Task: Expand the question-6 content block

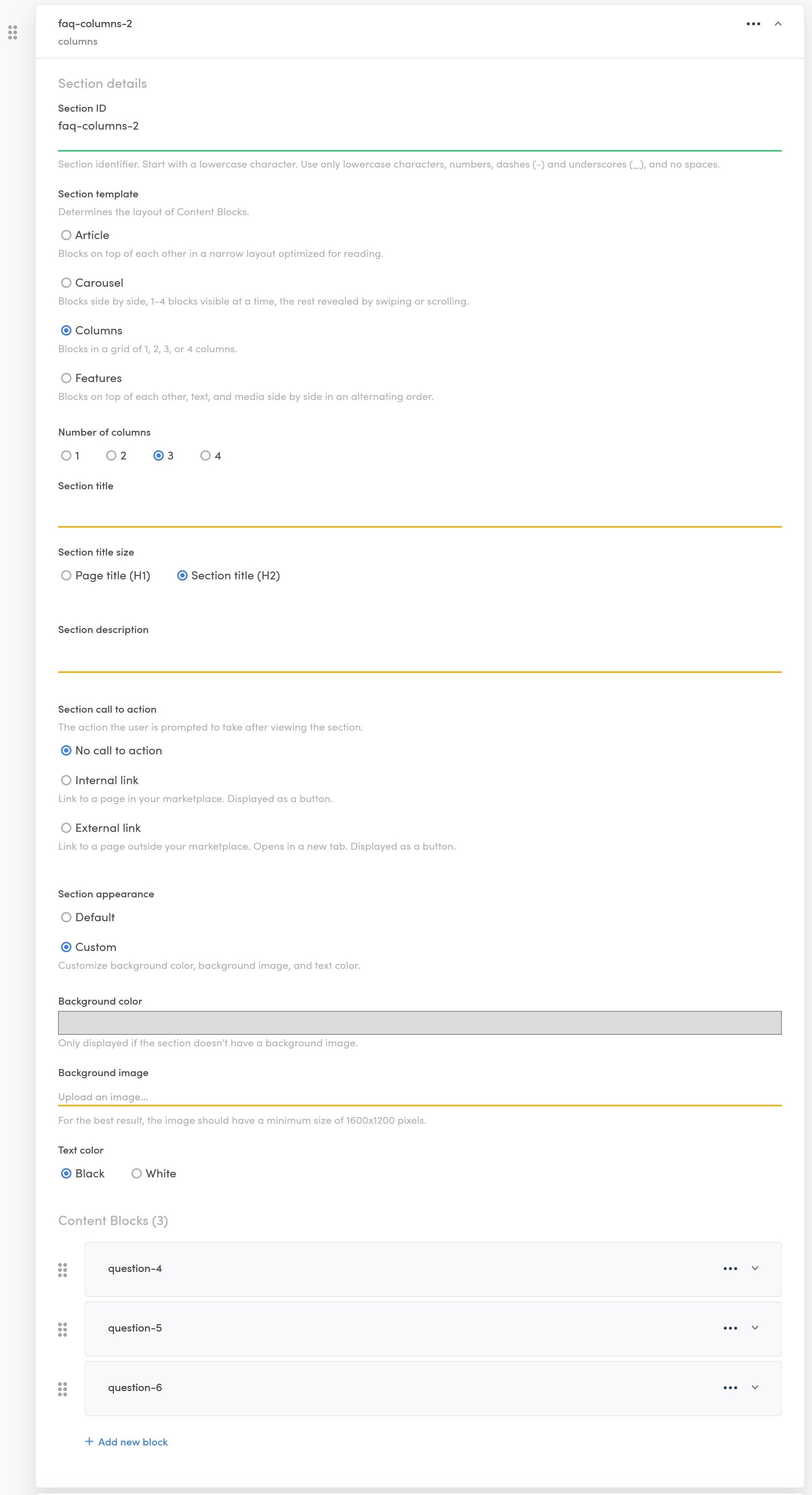Action: [x=755, y=1387]
